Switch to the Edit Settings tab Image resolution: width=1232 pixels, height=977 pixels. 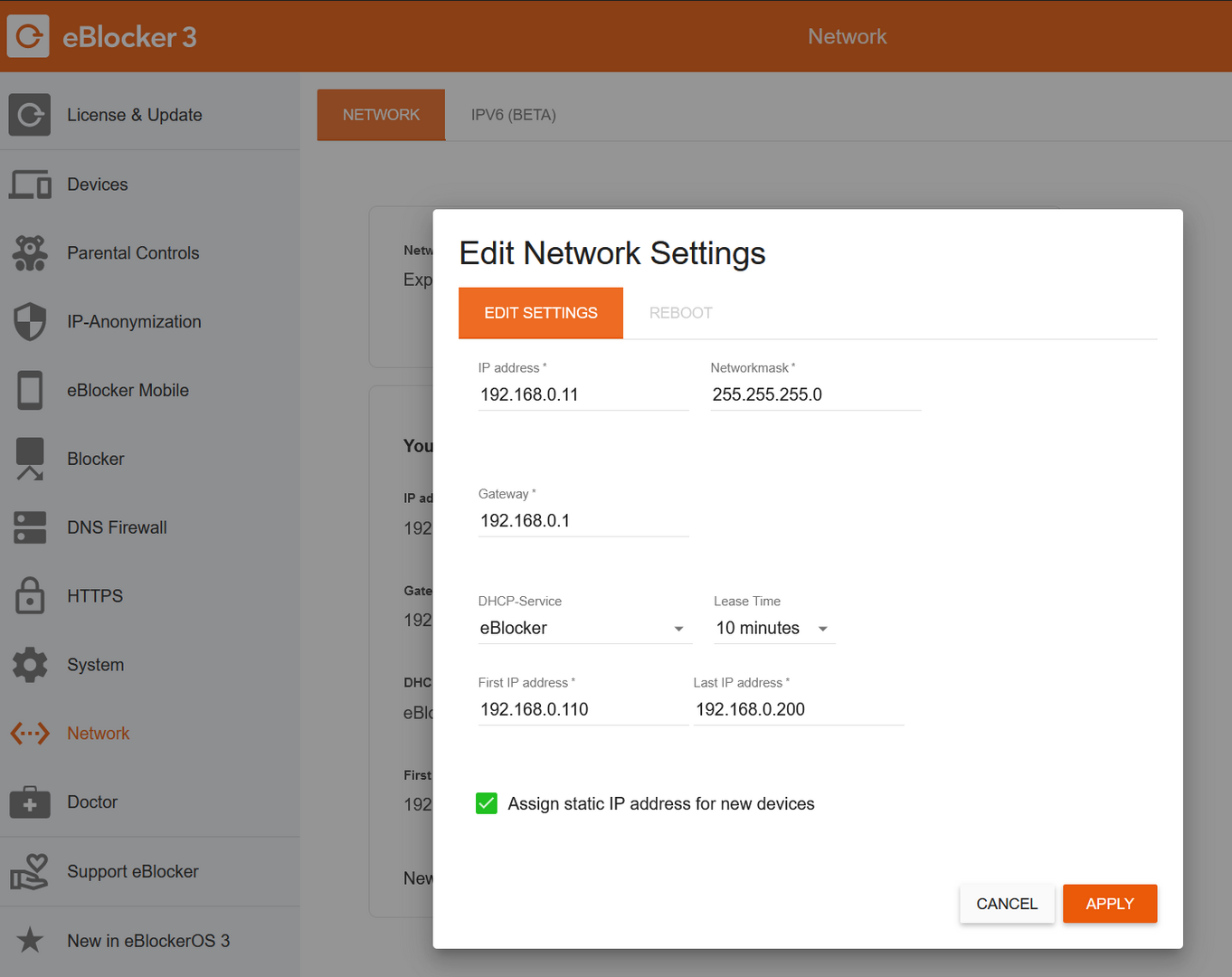click(x=541, y=313)
